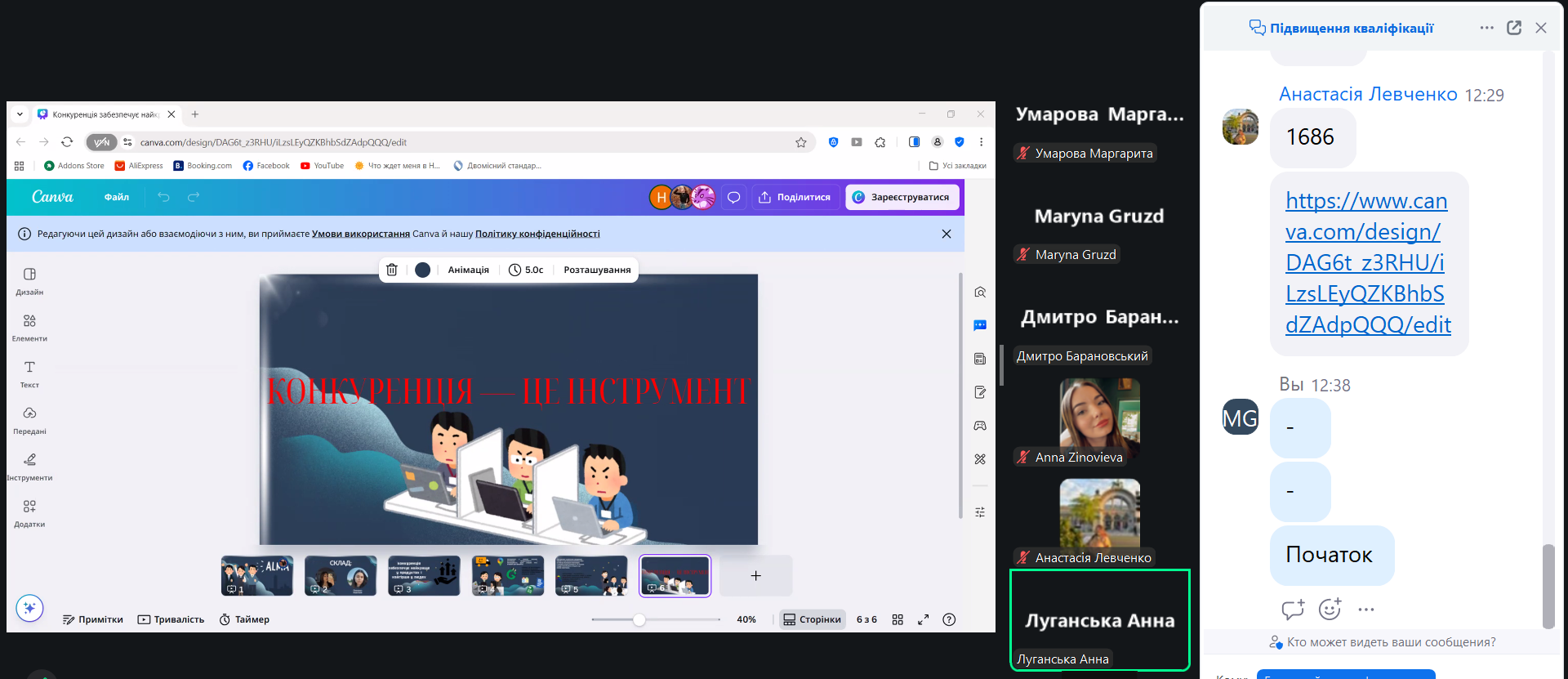1568x679 pixels.
Task: Open the Файл menu in Canva
Action: [x=117, y=197]
